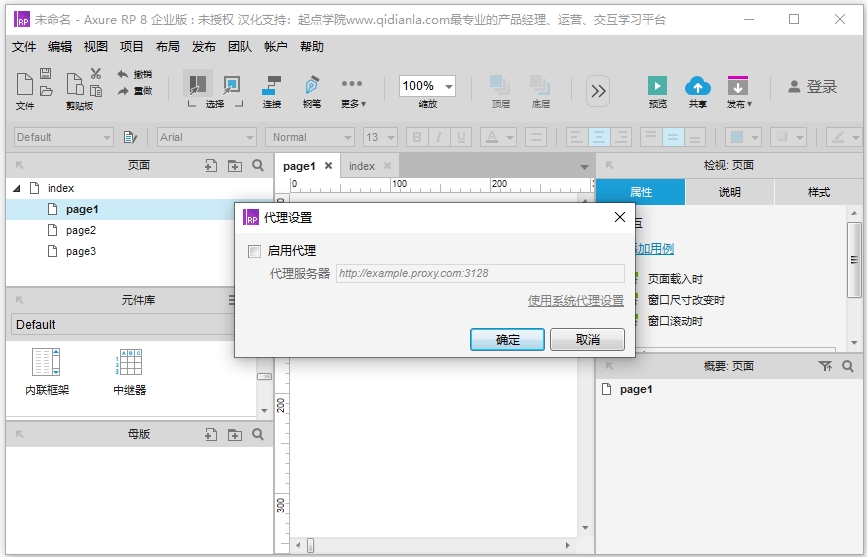Toggle bold formatting
The height and width of the screenshot is (557, 867).
point(417,137)
